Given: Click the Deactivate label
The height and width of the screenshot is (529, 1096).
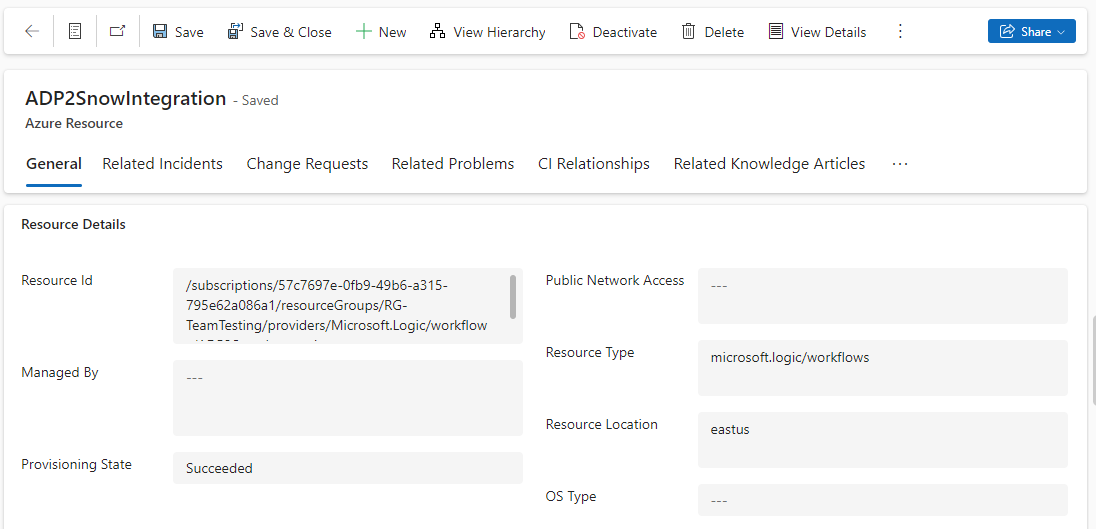Looking at the screenshot, I should pos(625,32).
